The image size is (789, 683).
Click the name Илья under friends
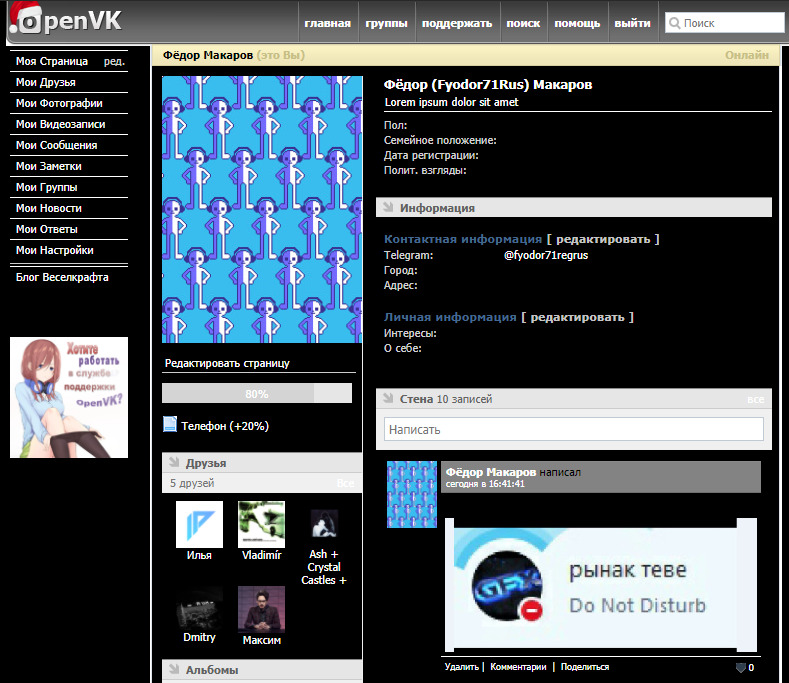[x=199, y=555]
